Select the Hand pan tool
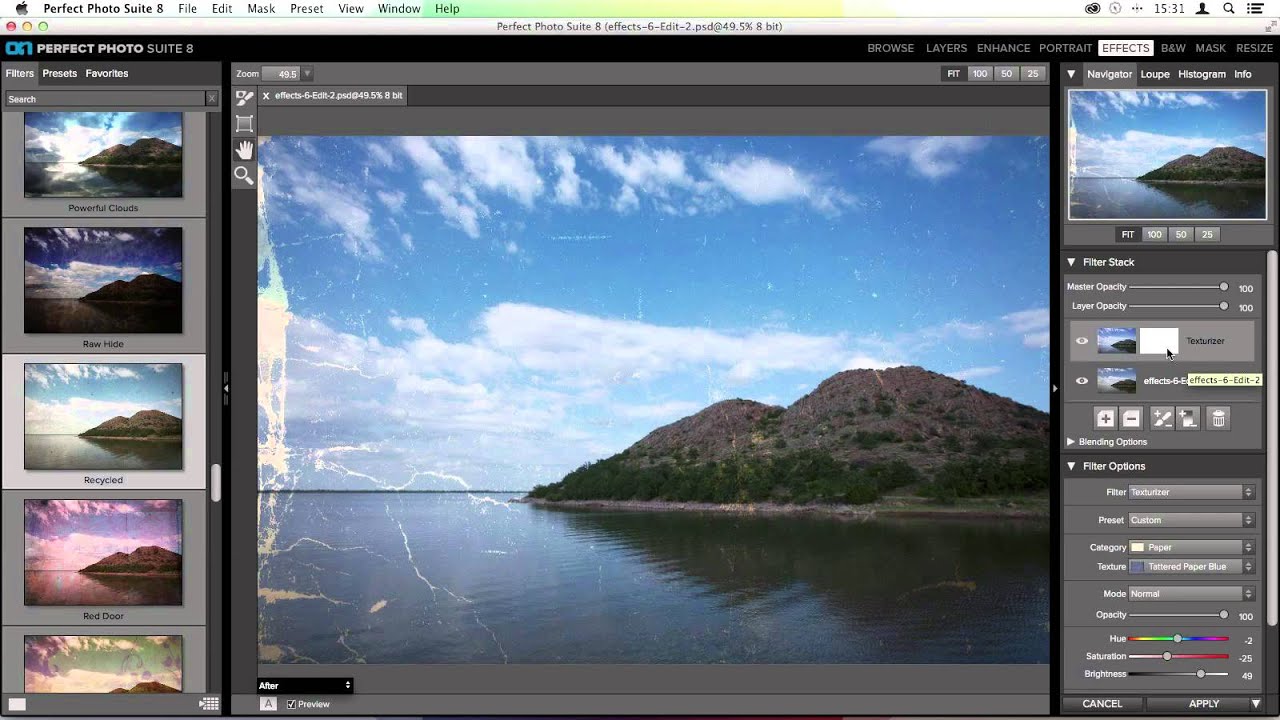This screenshot has width=1280, height=720. point(244,150)
